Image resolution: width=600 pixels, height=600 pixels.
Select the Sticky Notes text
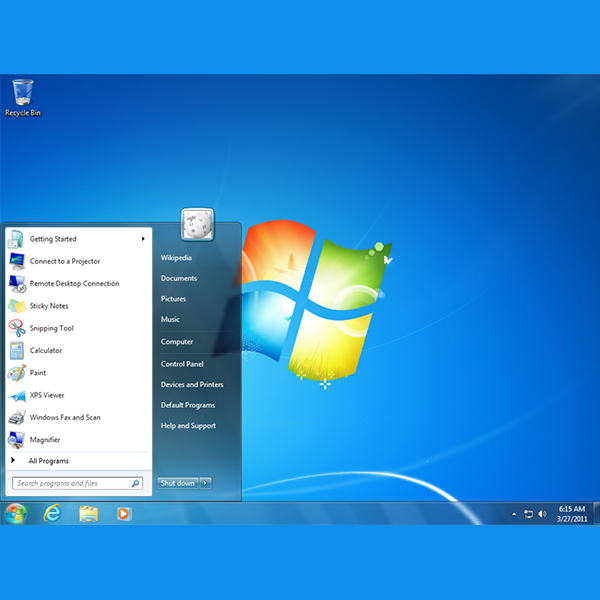tap(49, 306)
